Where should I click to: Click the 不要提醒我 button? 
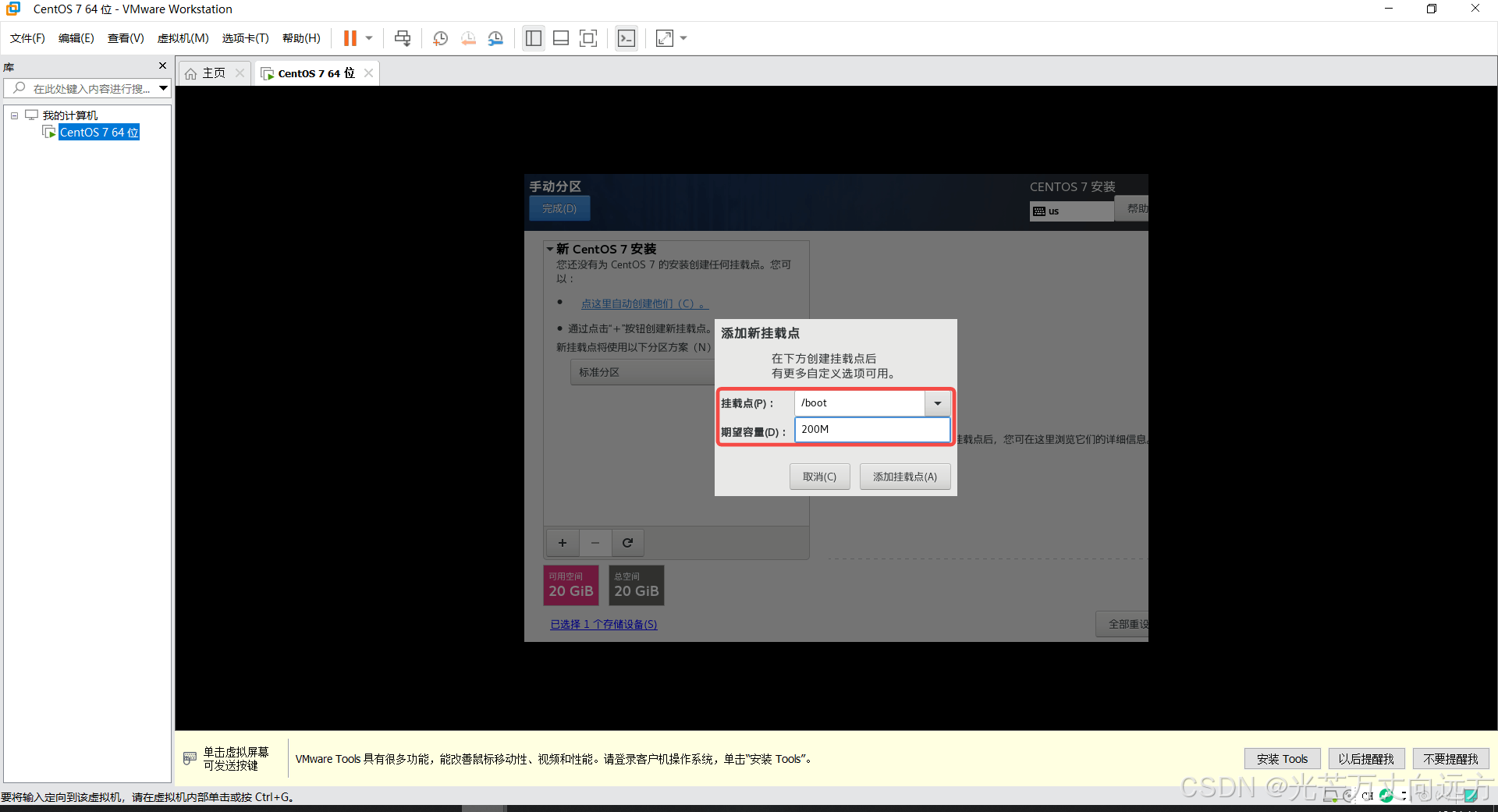coord(1450,759)
